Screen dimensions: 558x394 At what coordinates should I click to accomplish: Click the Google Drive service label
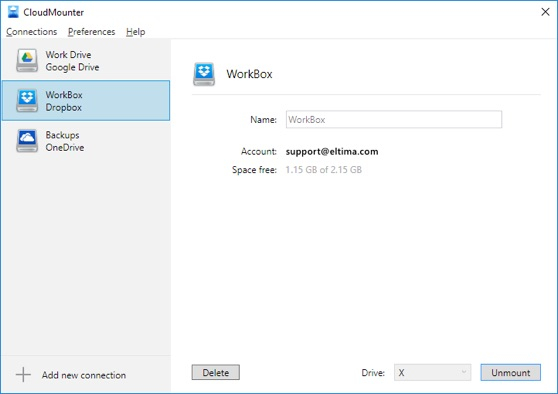pos(72,67)
